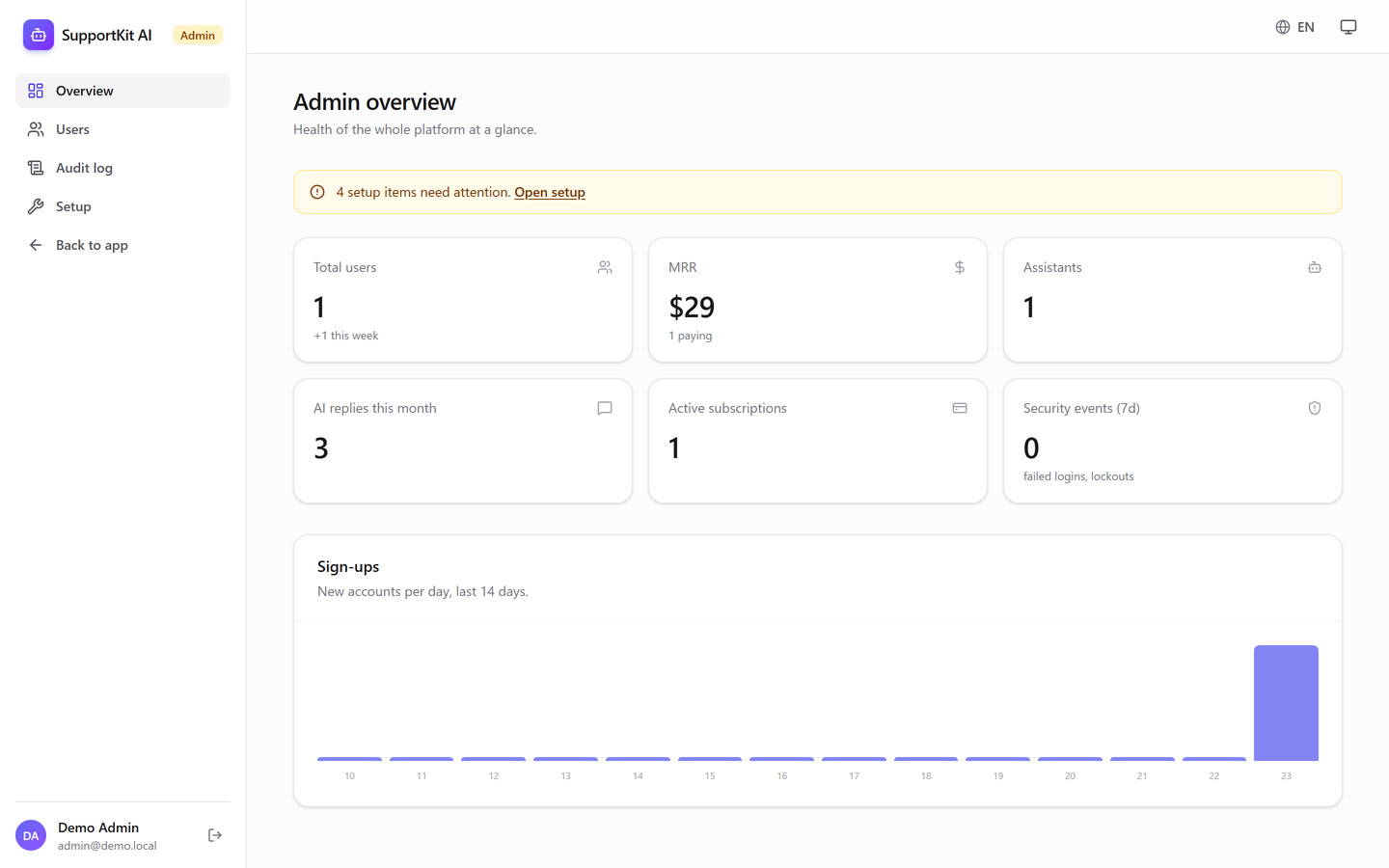This screenshot has width=1389, height=868.
Task: Click the $29 MRR value
Action: (x=692, y=307)
